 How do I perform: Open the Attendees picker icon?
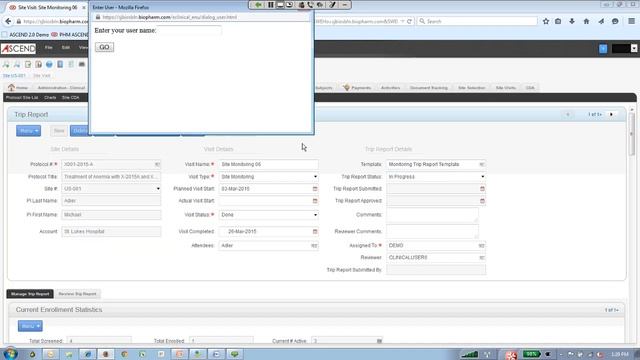[x=314, y=246]
